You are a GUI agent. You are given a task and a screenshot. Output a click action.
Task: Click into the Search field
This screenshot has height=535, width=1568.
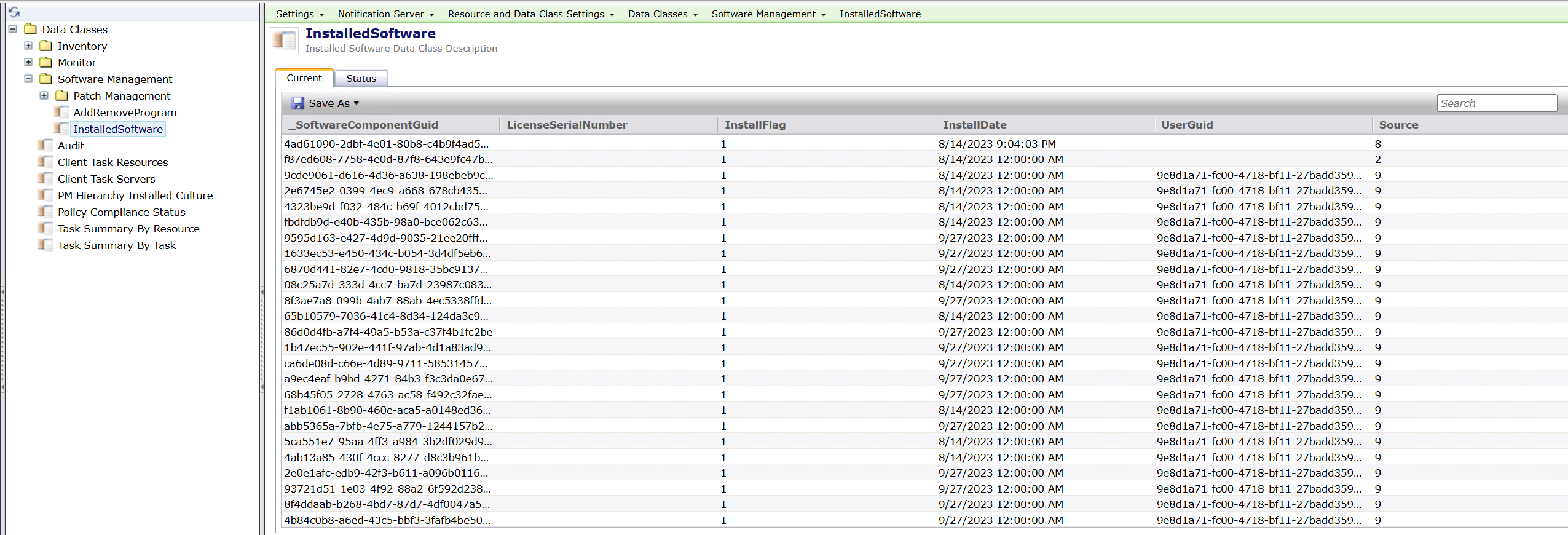[1496, 103]
